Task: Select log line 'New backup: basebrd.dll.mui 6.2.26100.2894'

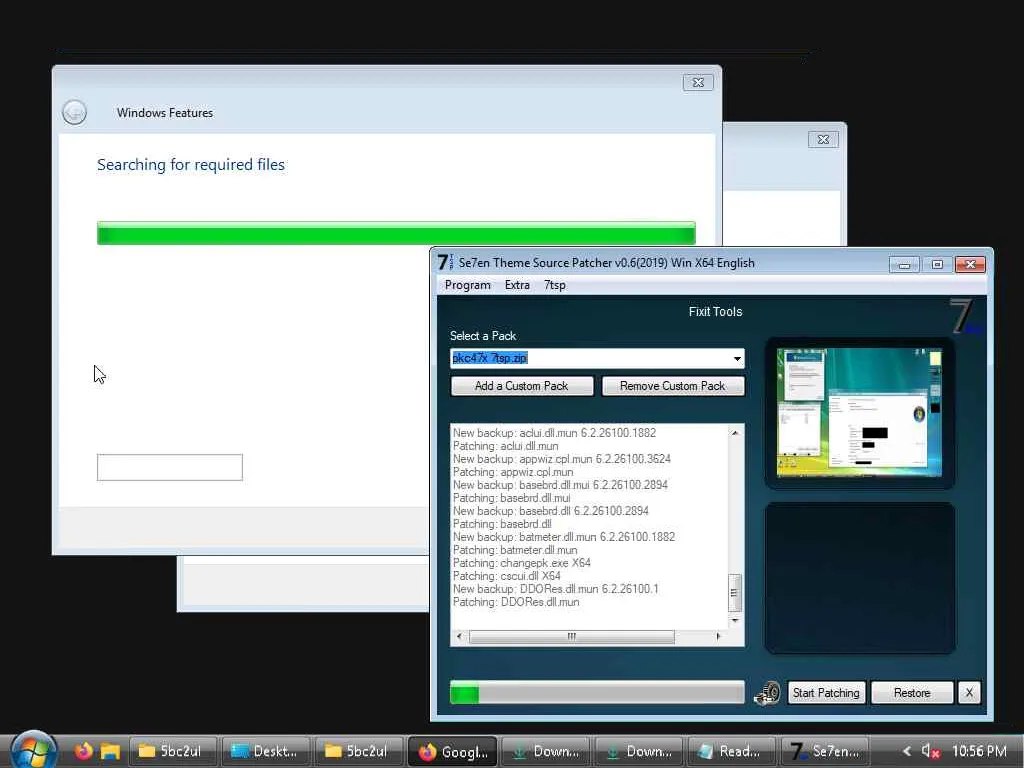Action: pos(560,485)
